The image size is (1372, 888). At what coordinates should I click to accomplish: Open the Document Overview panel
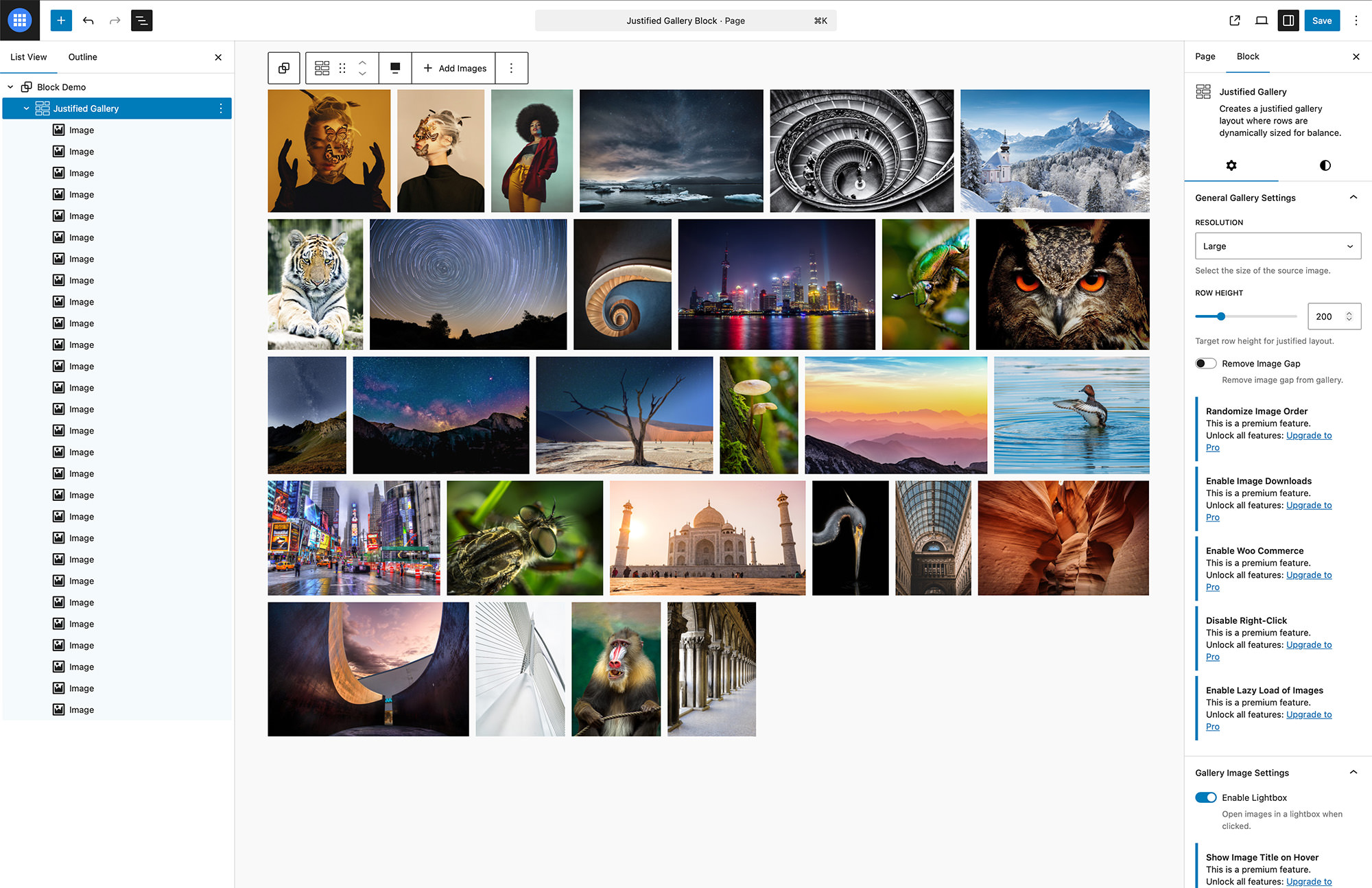pyautogui.click(x=141, y=21)
